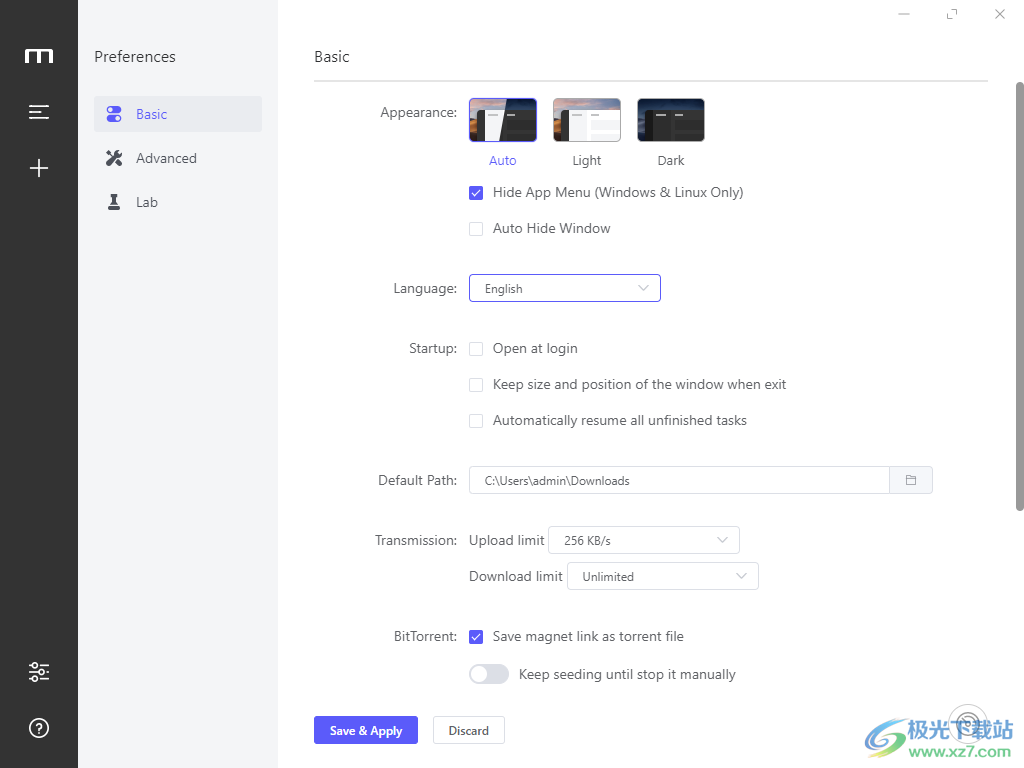1024x768 pixels.
Task: Expand the Download limit dropdown
Action: click(x=662, y=576)
